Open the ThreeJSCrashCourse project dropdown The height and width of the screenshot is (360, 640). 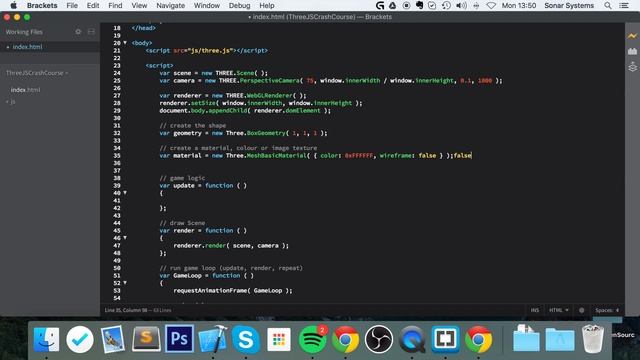37,73
